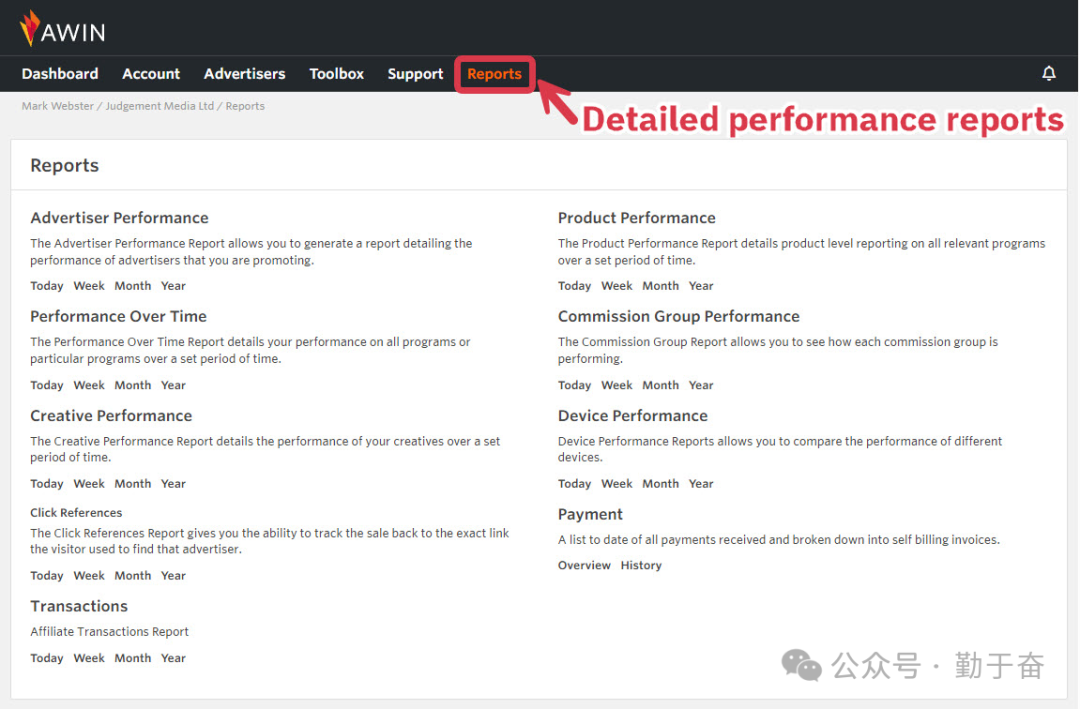The height and width of the screenshot is (709, 1080).
Task: Go to the Advertisers menu
Action: (x=244, y=74)
